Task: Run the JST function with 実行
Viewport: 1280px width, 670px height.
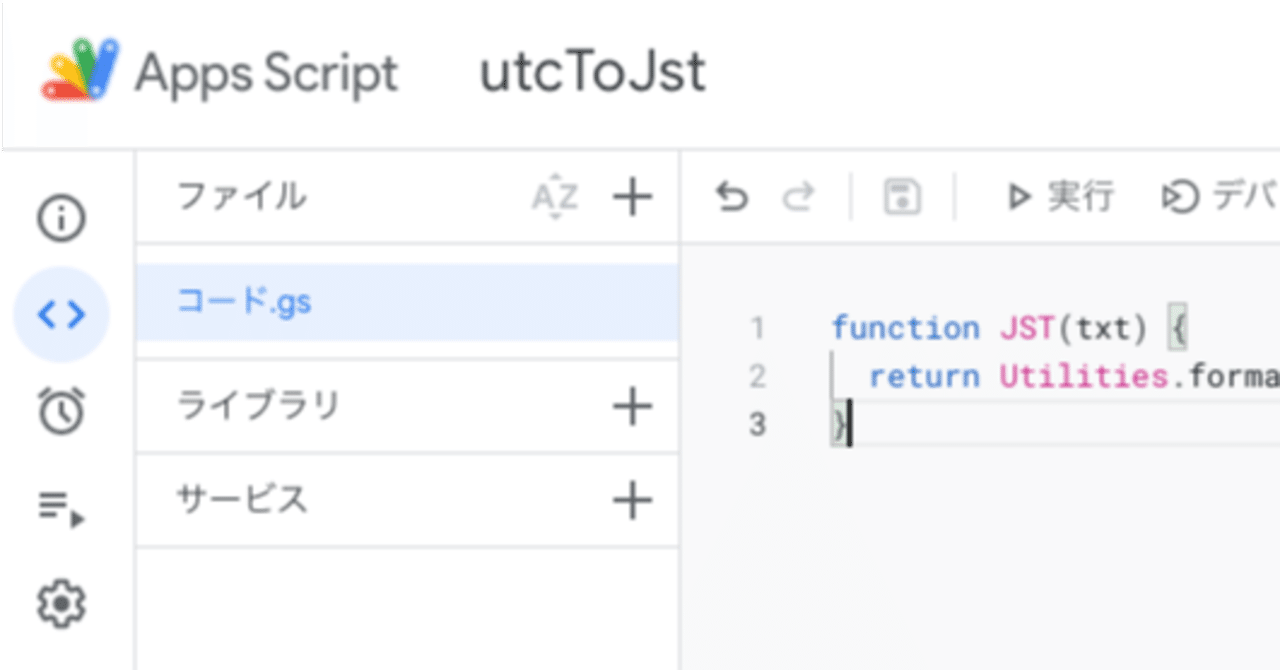Action: [x=1057, y=196]
